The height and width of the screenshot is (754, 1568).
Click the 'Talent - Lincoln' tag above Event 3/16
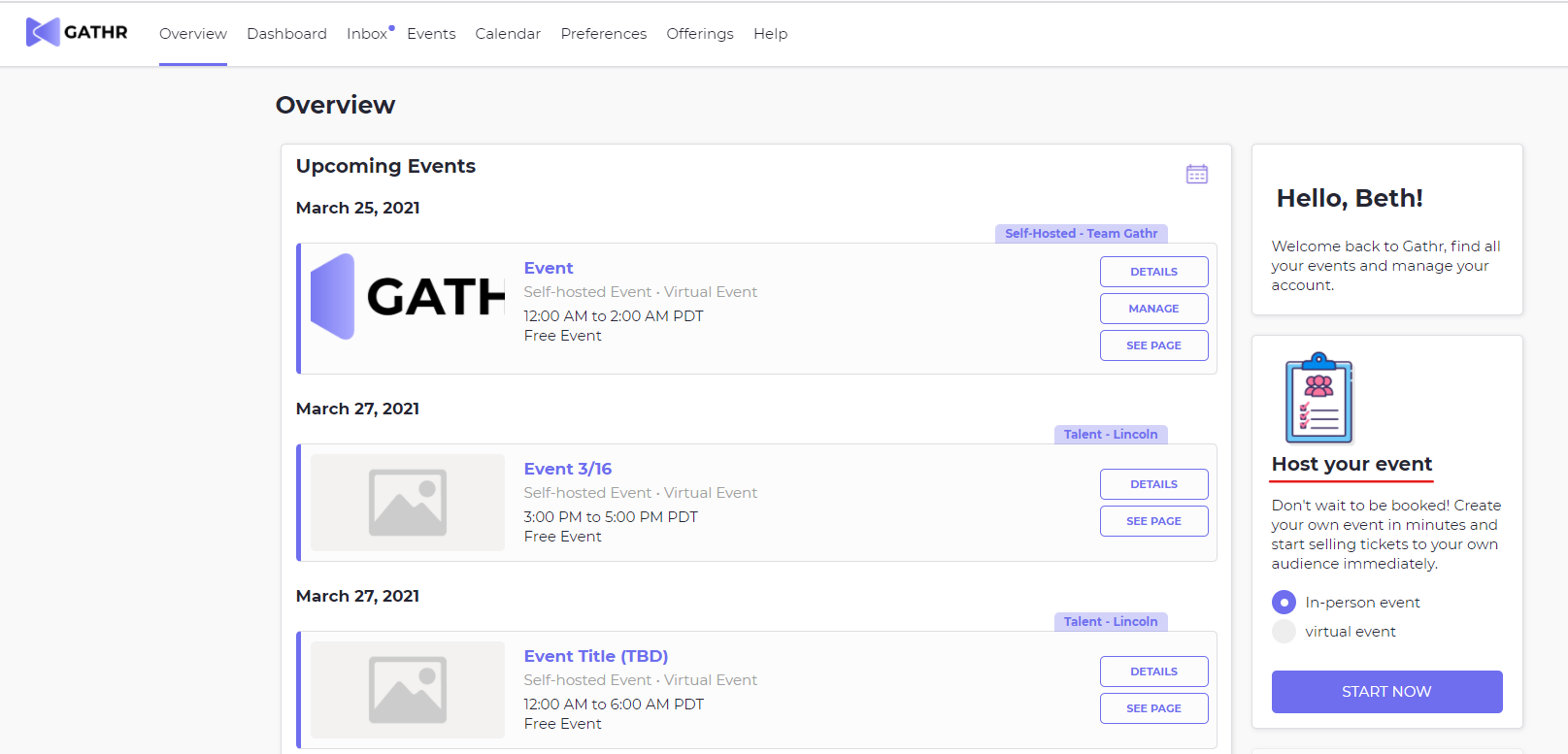(x=1110, y=435)
